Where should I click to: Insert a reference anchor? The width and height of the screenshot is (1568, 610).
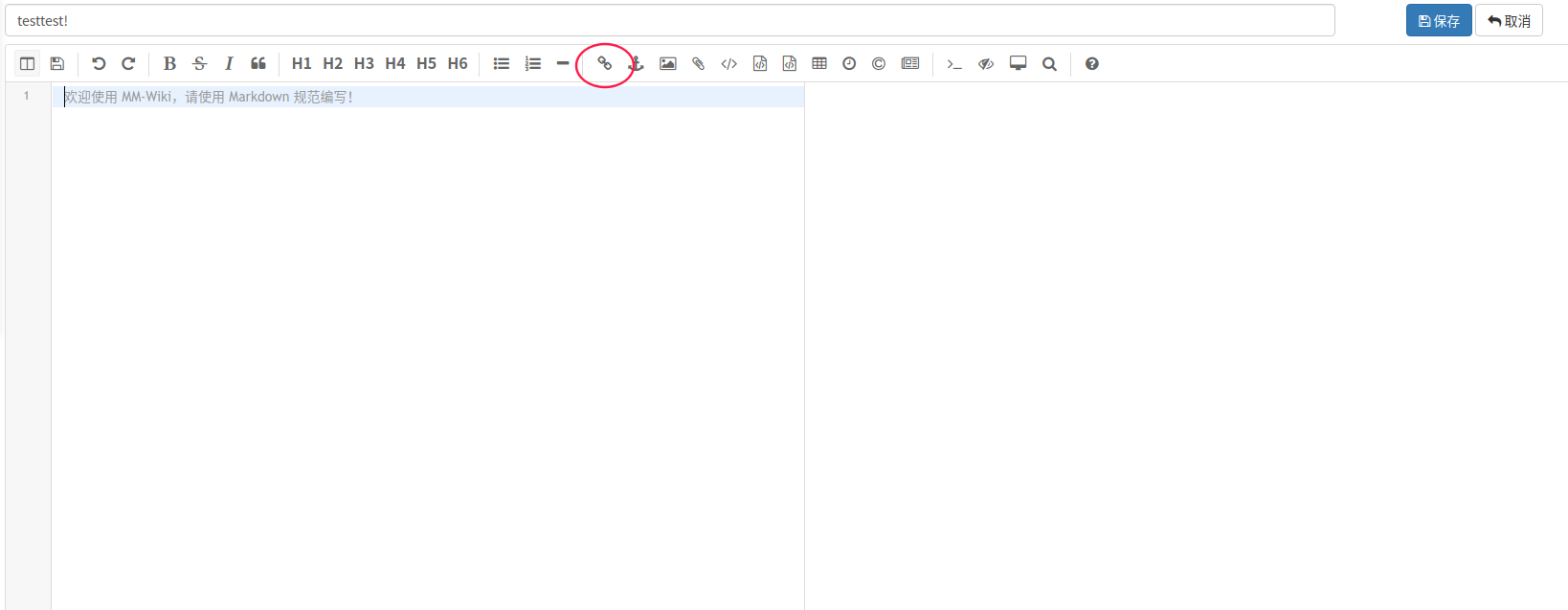click(x=636, y=63)
